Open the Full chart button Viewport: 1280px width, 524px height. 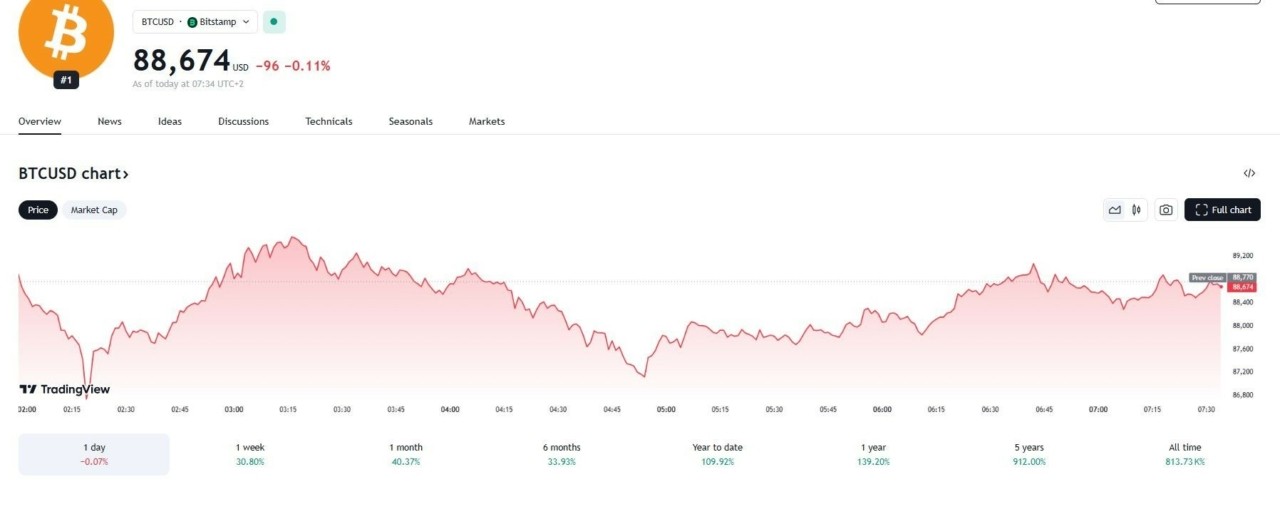1222,210
